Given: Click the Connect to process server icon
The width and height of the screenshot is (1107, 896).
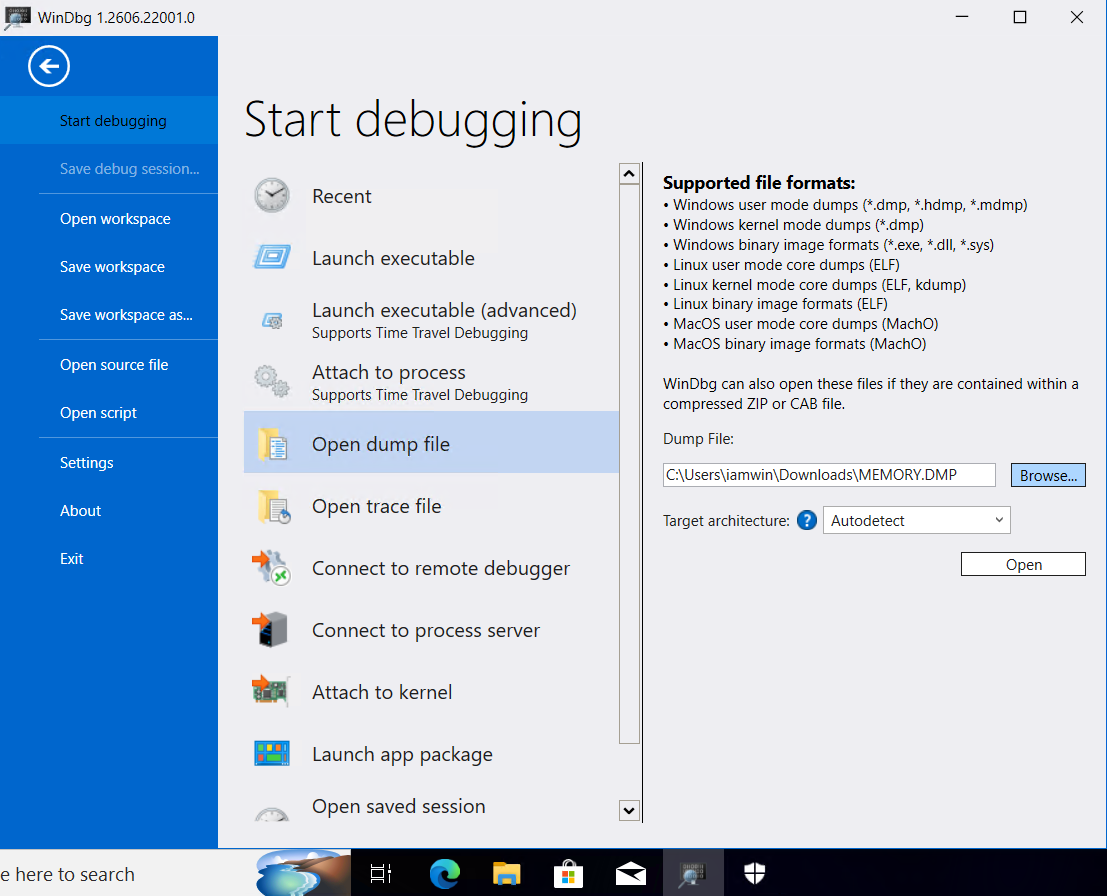Looking at the screenshot, I should [x=270, y=630].
